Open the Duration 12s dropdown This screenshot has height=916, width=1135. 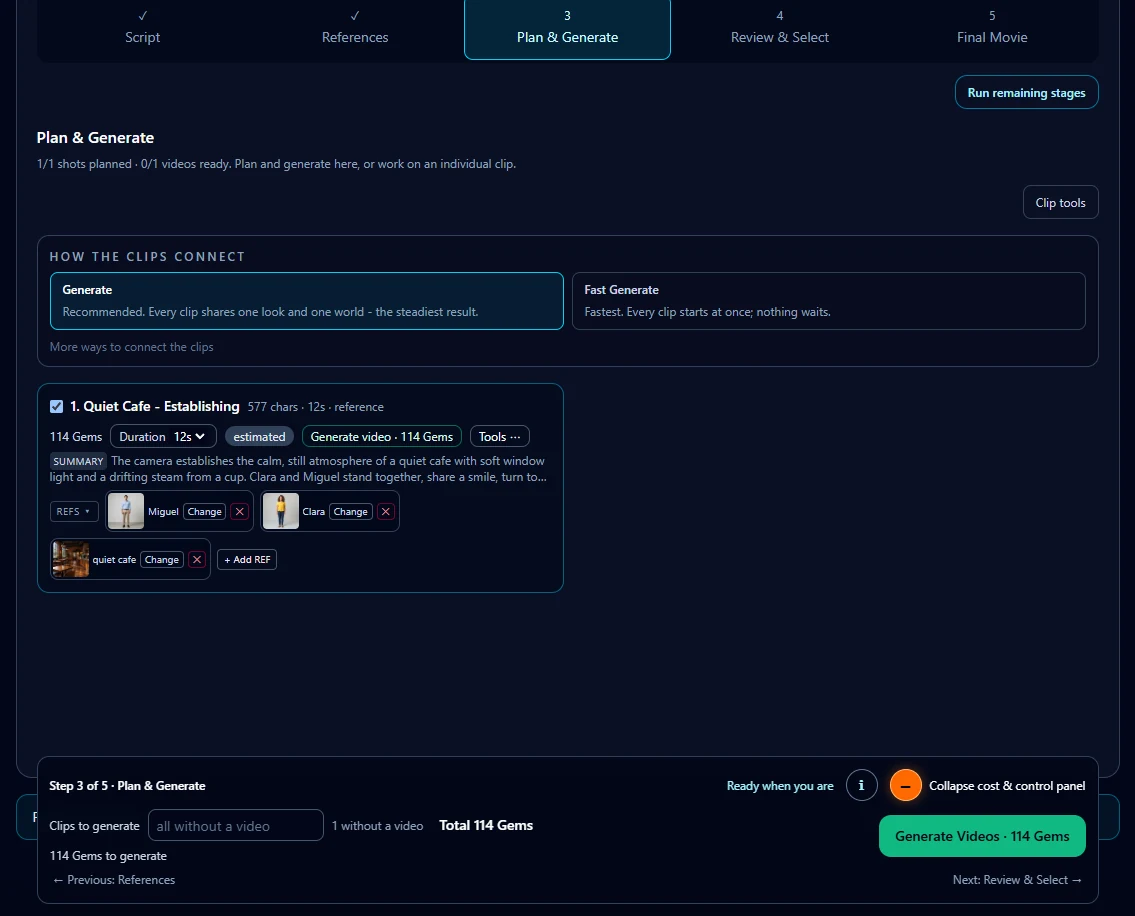(x=163, y=437)
